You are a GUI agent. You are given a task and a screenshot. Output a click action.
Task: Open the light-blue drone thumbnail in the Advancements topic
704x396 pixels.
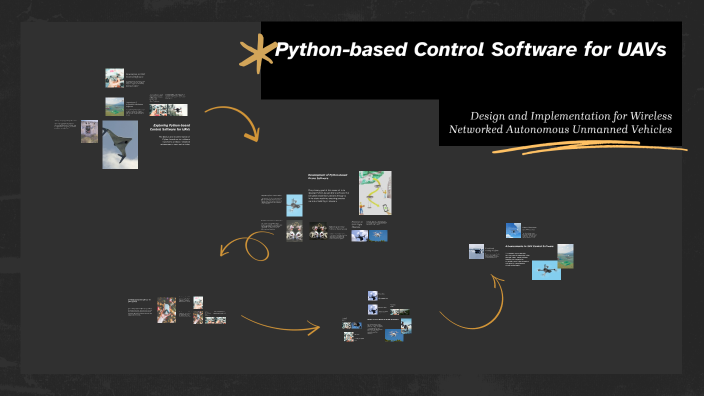[x=546, y=270]
